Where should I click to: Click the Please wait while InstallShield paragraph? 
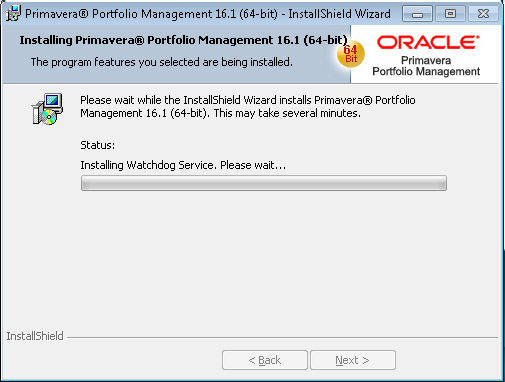coord(248,107)
